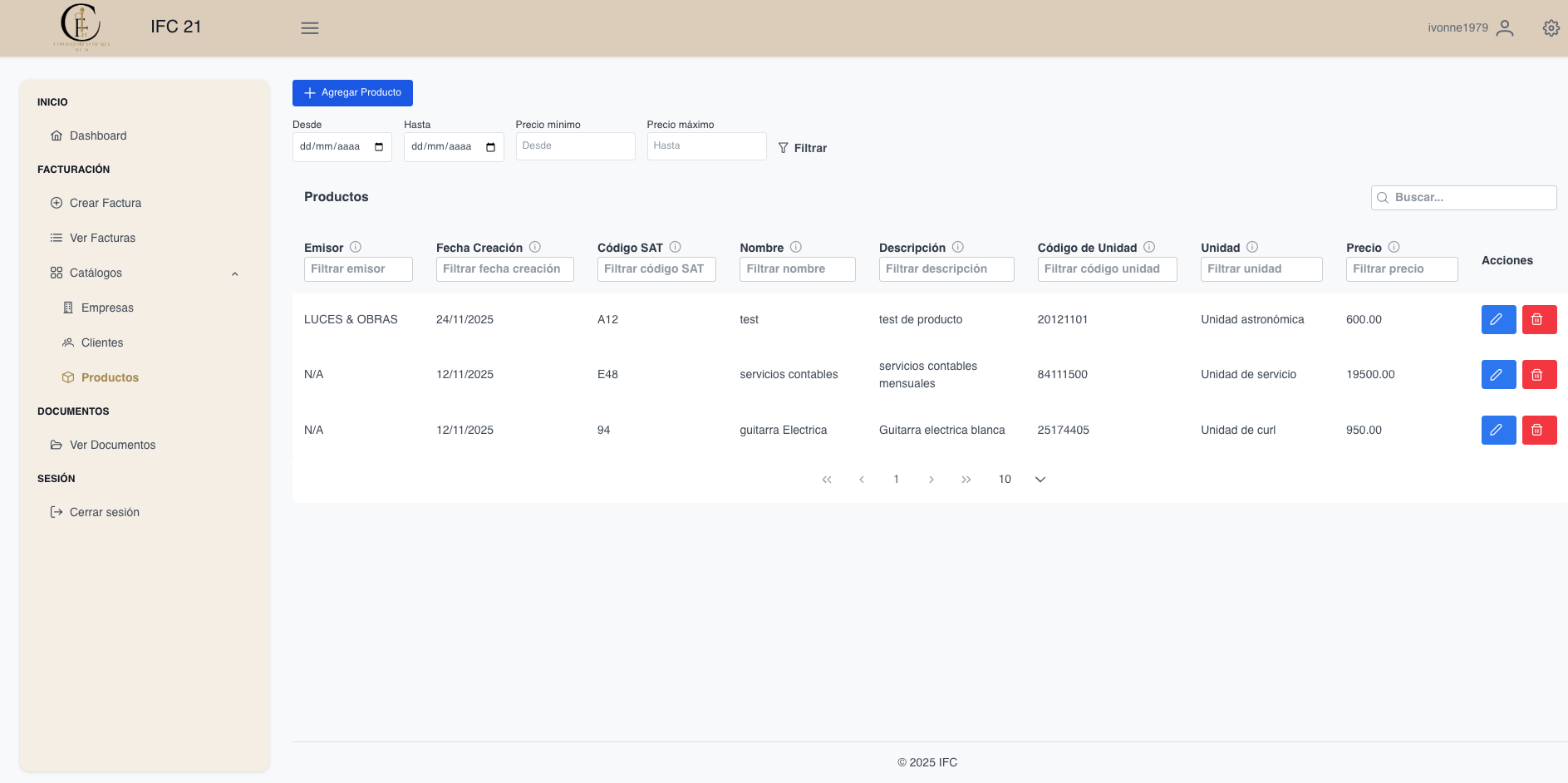Image resolution: width=1568 pixels, height=783 pixels.
Task: Edit the servicios contables product
Action: pos(1498,375)
